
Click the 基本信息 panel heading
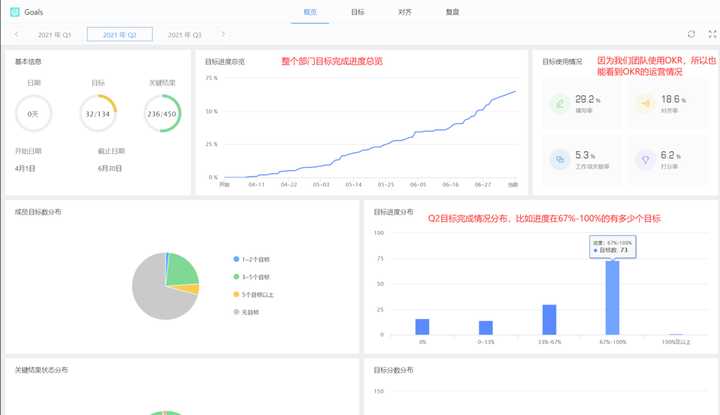[x=28, y=61]
